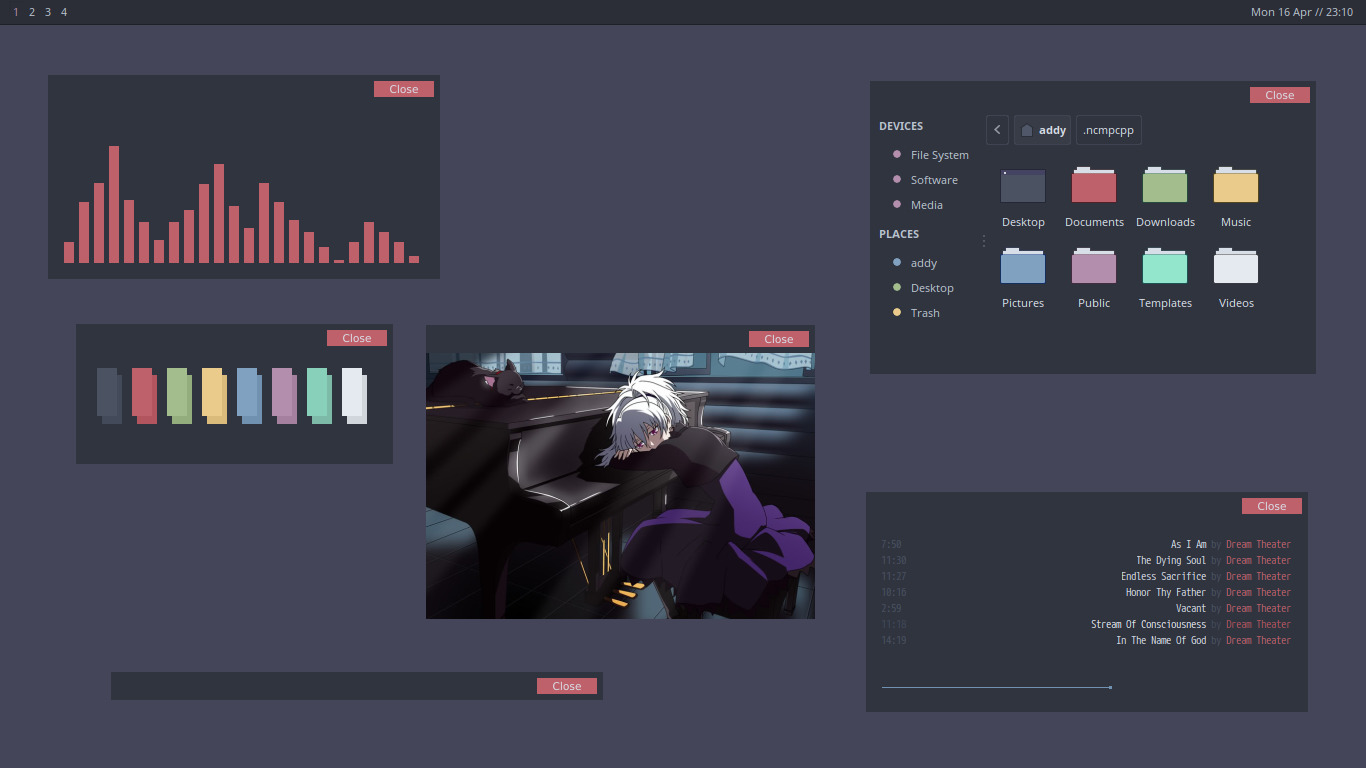Go back with the file manager arrow

coord(997,130)
